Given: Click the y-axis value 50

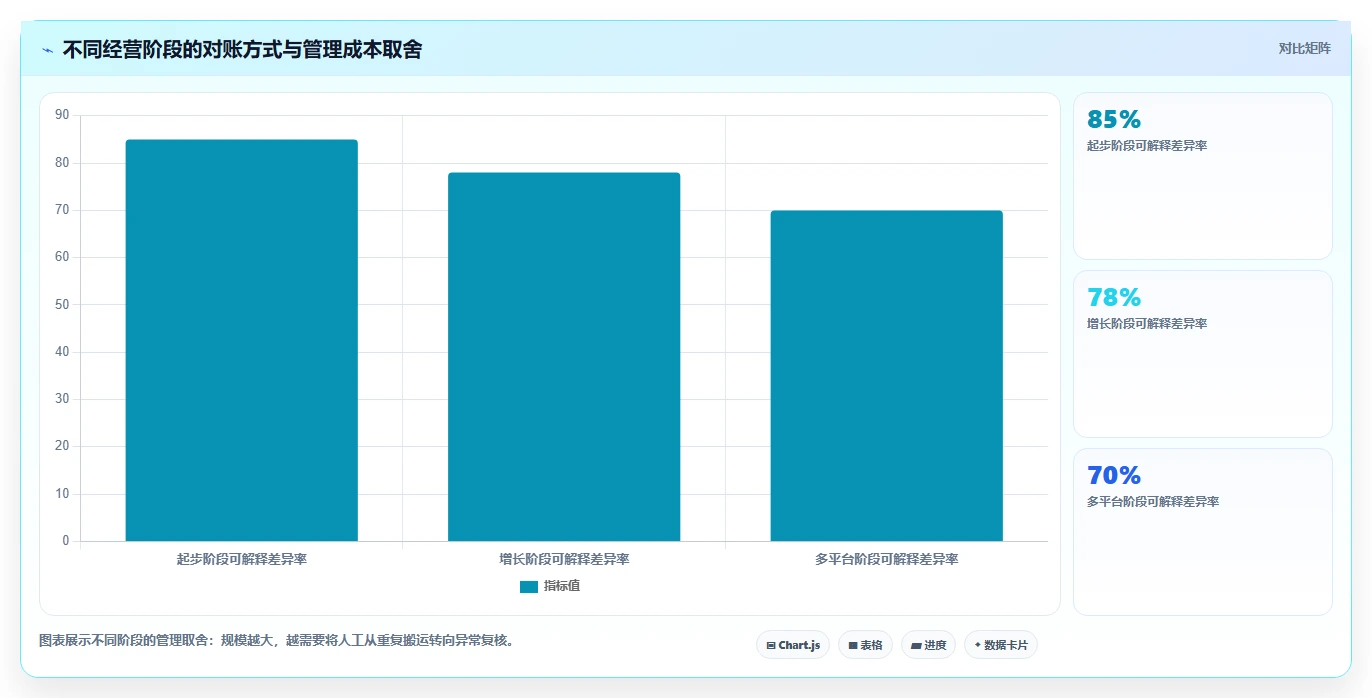Looking at the screenshot, I should tap(62, 304).
